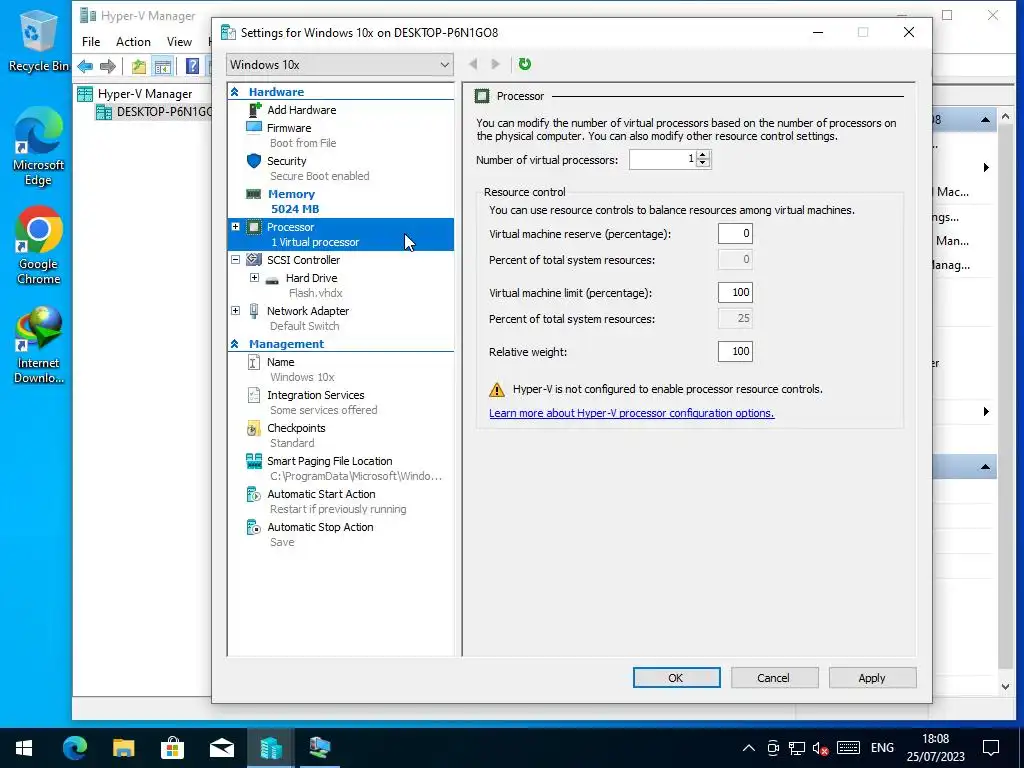Click the next virtual machine arrow
The width and height of the screenshot is (1024, 768).
pos(495,64)
